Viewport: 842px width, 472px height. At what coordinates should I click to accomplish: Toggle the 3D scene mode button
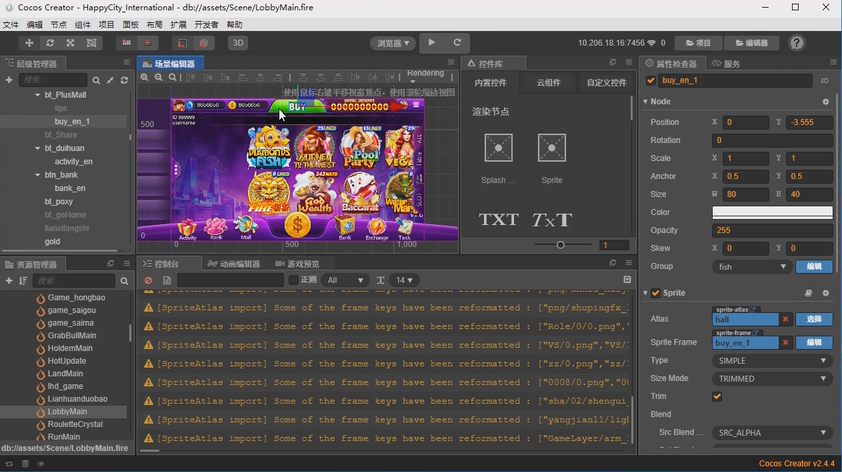[x=238, y=43]
